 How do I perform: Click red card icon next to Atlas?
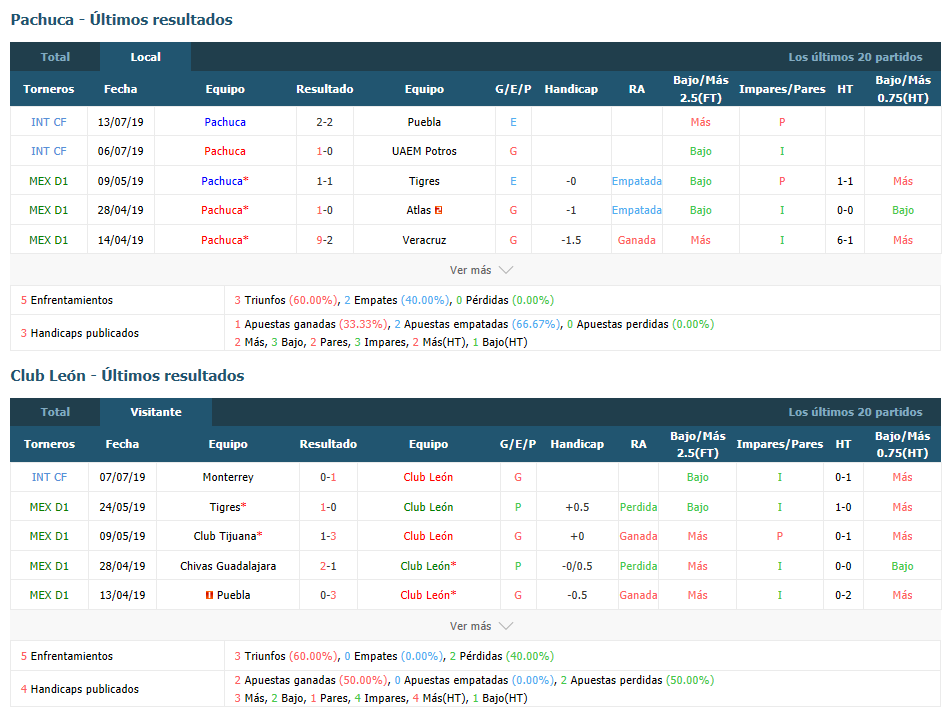point(438,210)
